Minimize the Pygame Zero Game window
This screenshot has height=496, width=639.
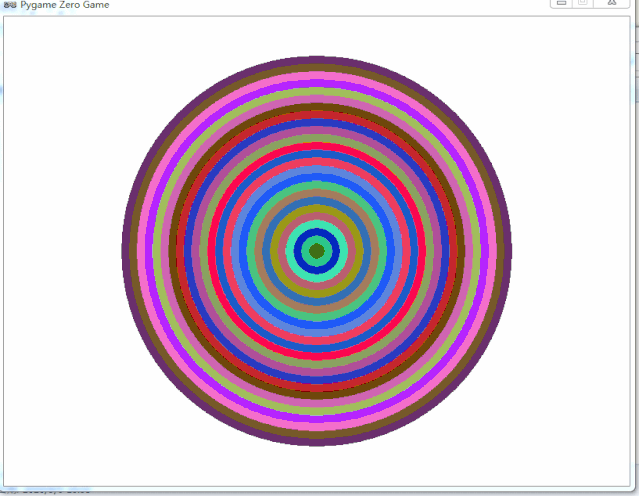tap(561, 3)
